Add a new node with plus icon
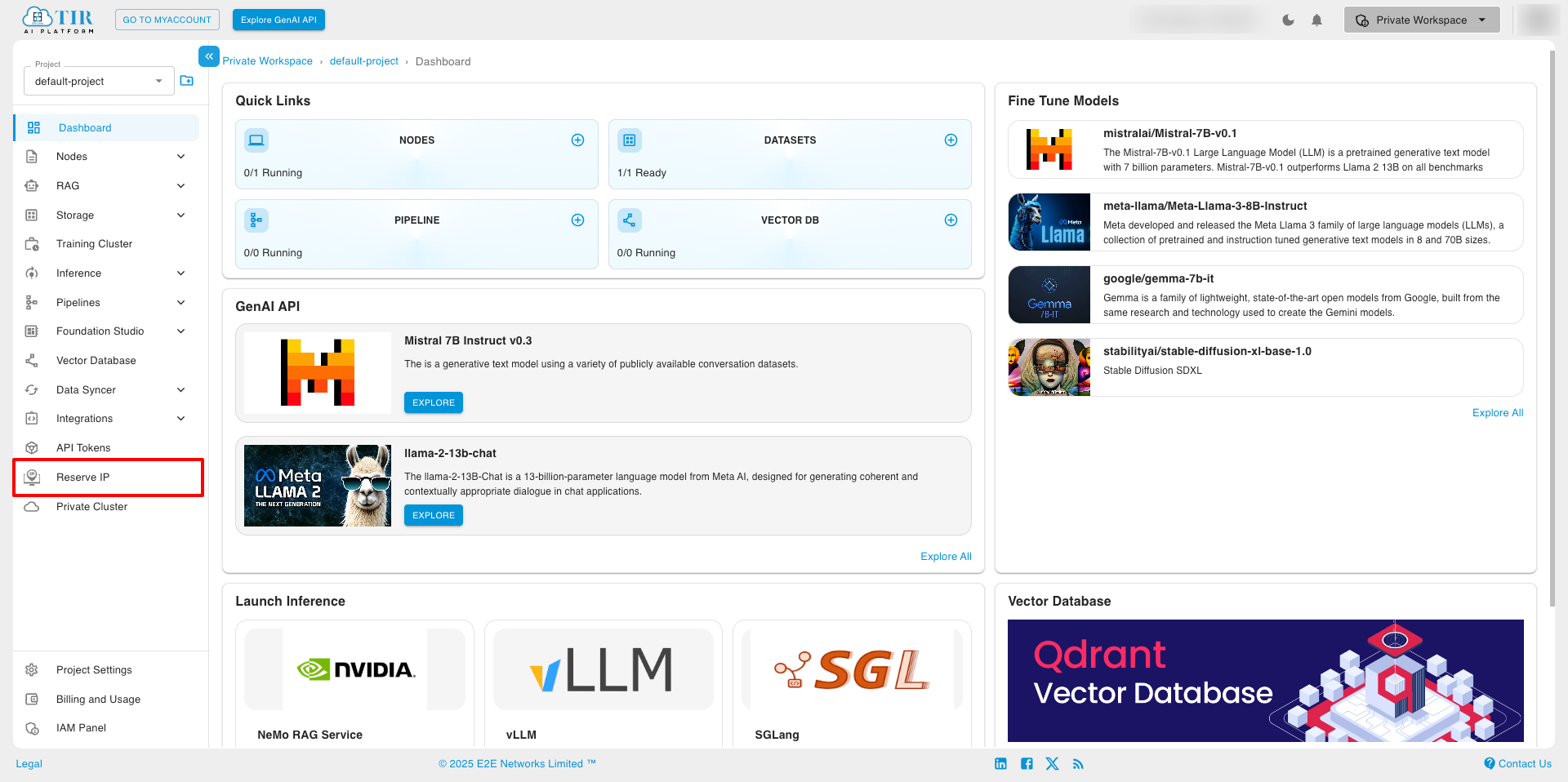 tap(577, 140)
